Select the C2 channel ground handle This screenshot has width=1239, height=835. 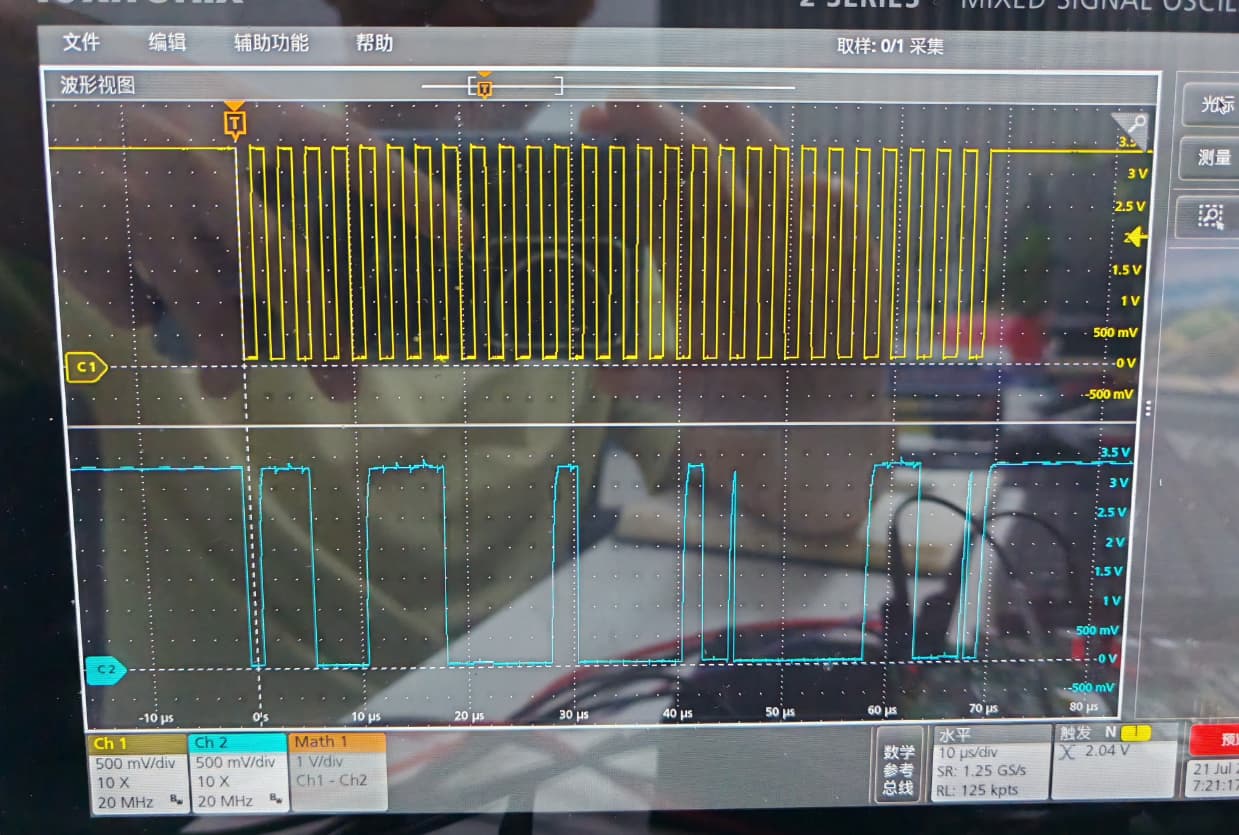point(105,670)
